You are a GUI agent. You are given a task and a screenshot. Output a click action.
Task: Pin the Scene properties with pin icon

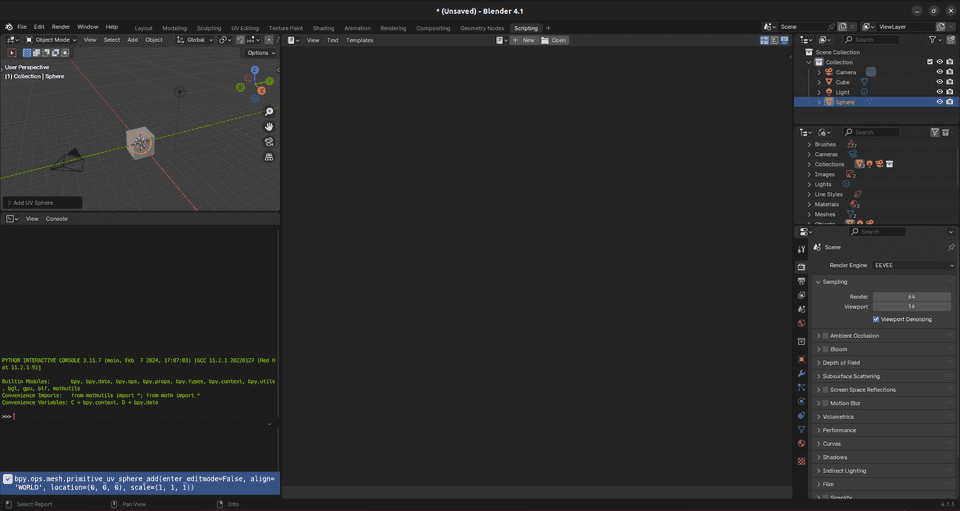tap(950, 247)
